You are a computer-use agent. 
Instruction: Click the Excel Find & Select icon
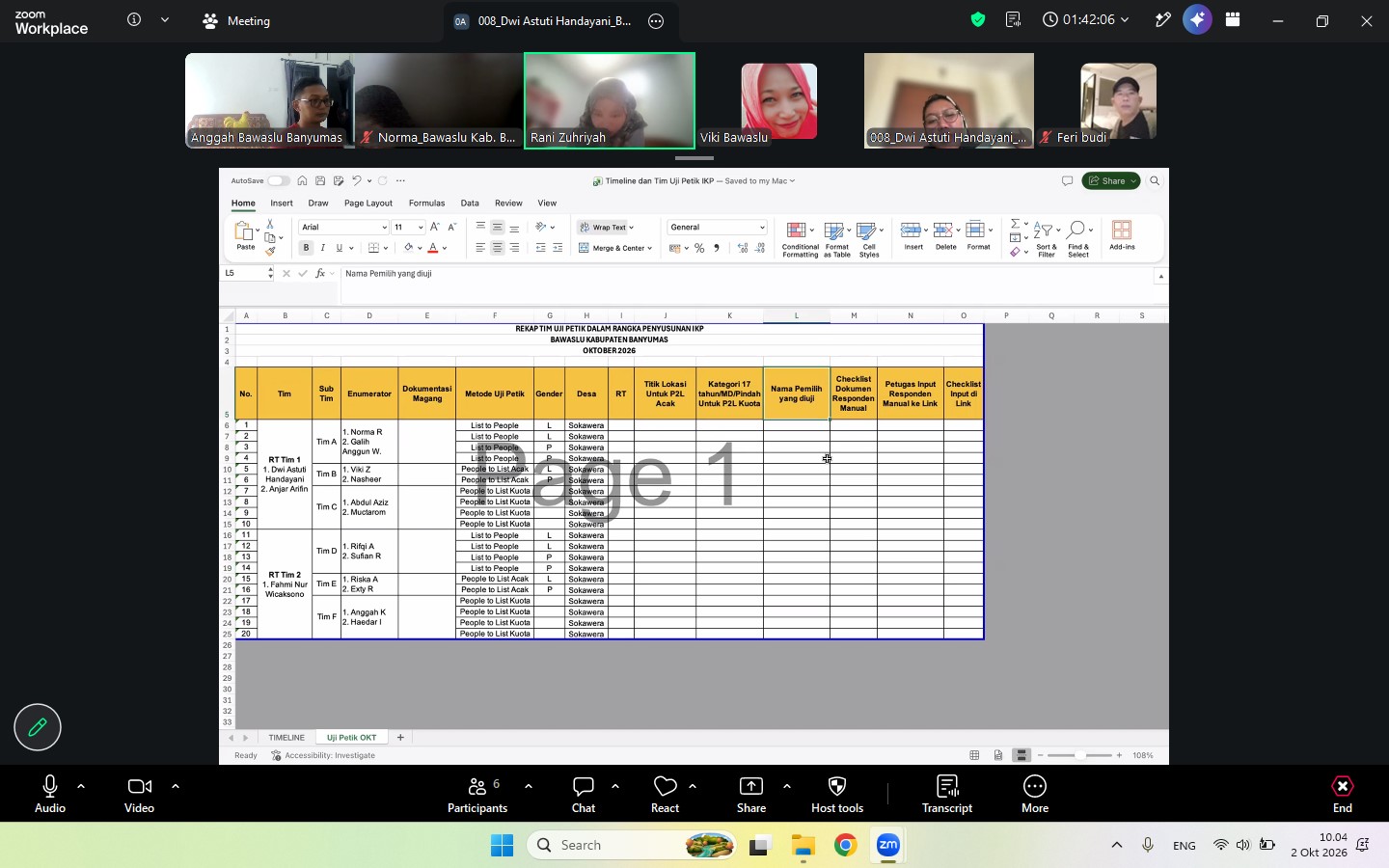[x=1078, y=238]
